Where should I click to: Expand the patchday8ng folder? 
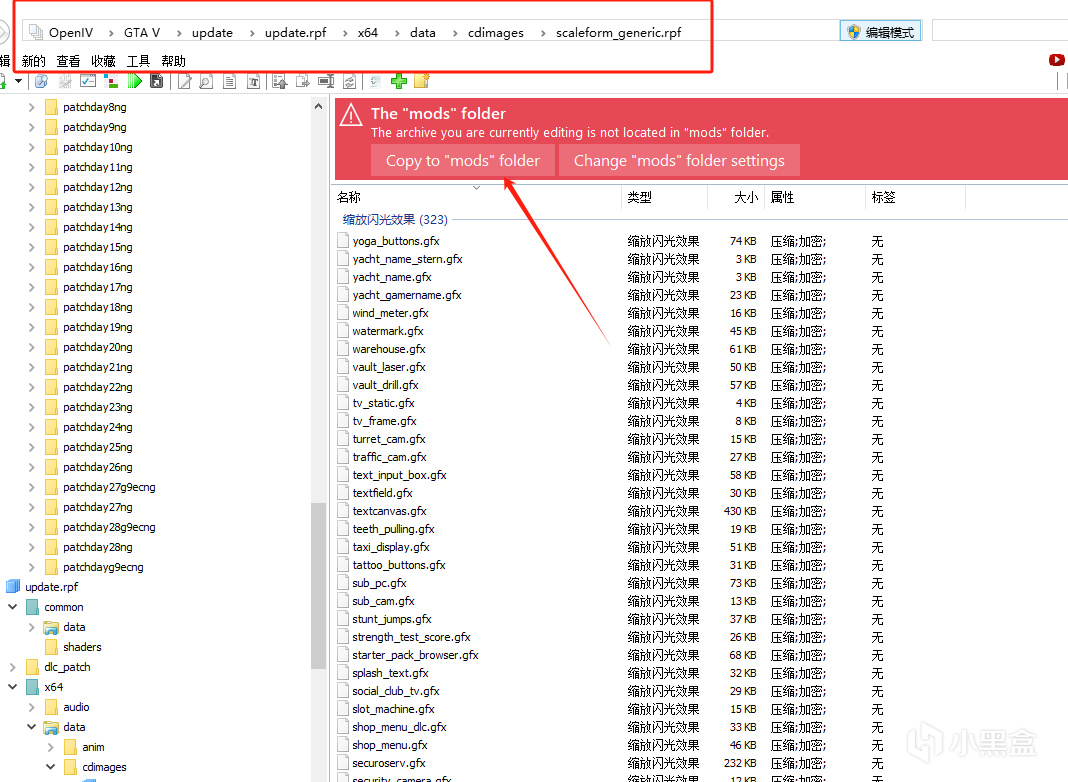click(31, 107)
